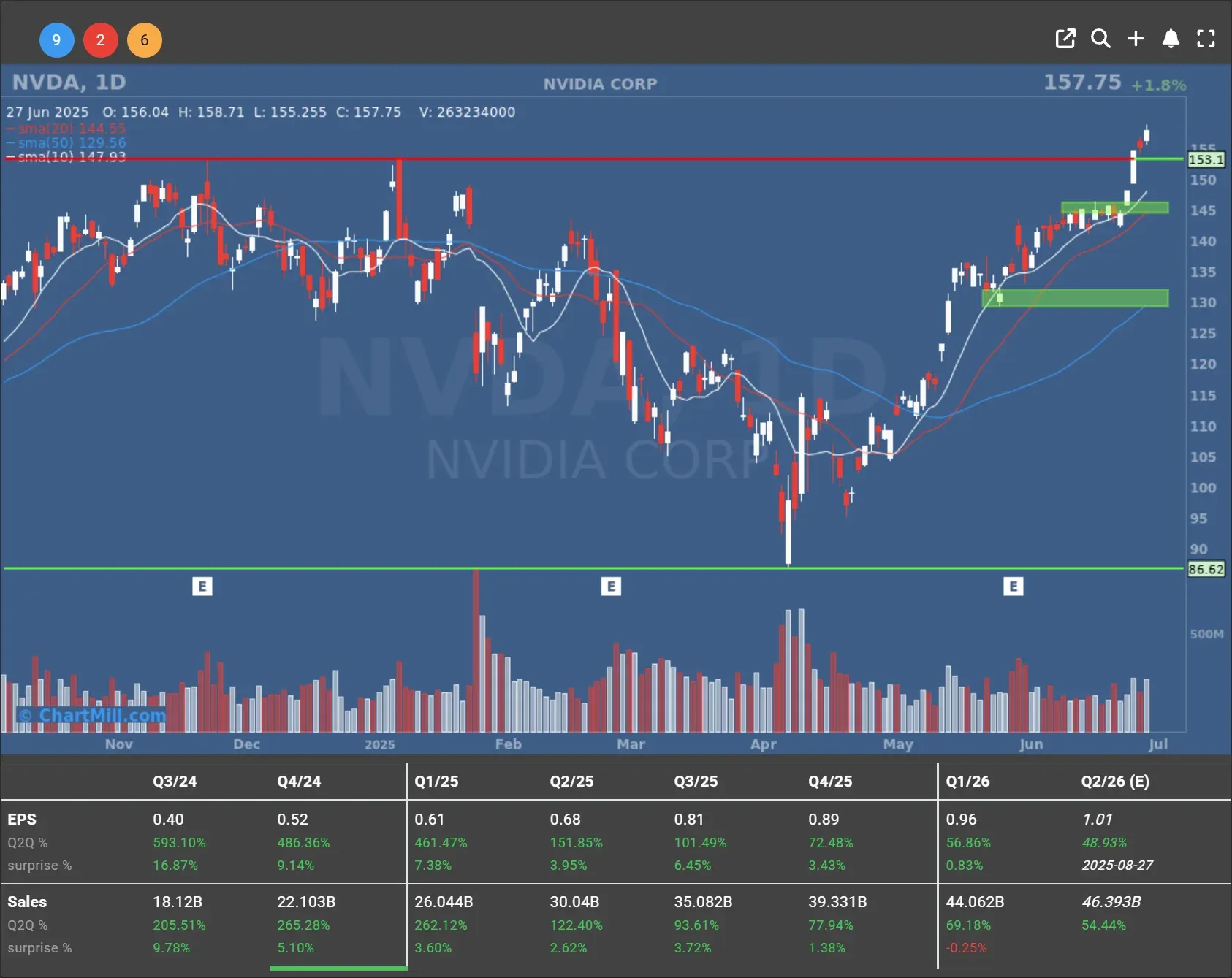The width and height of the screenshot is (1232, 978).
Task: Click the Q1/26 column header
Action: point(967,781)
